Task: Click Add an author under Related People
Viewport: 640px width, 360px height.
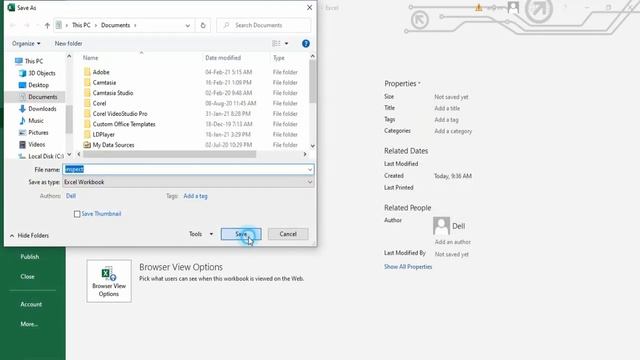Action: tap(452, 242)
